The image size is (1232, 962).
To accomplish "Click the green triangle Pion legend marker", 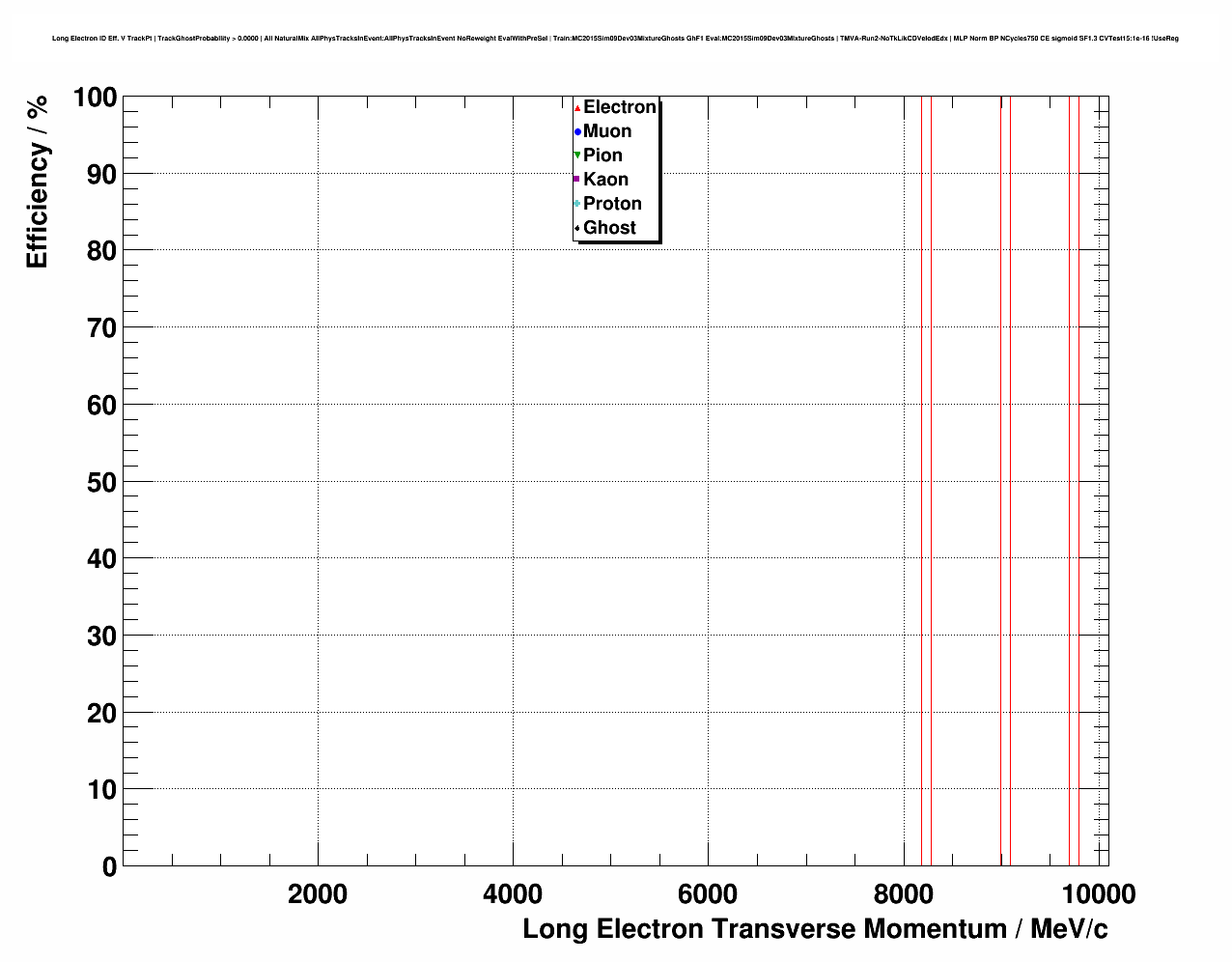I will coord(577,156).
